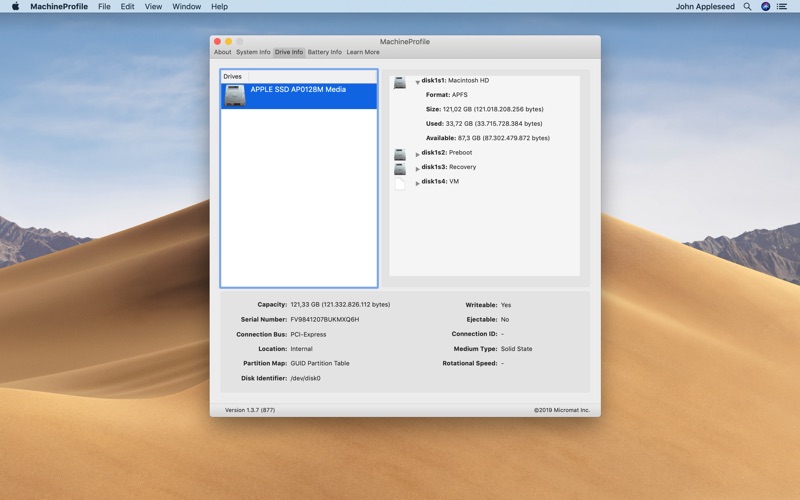
Task: Open the File menu
Action: [104, 7]
